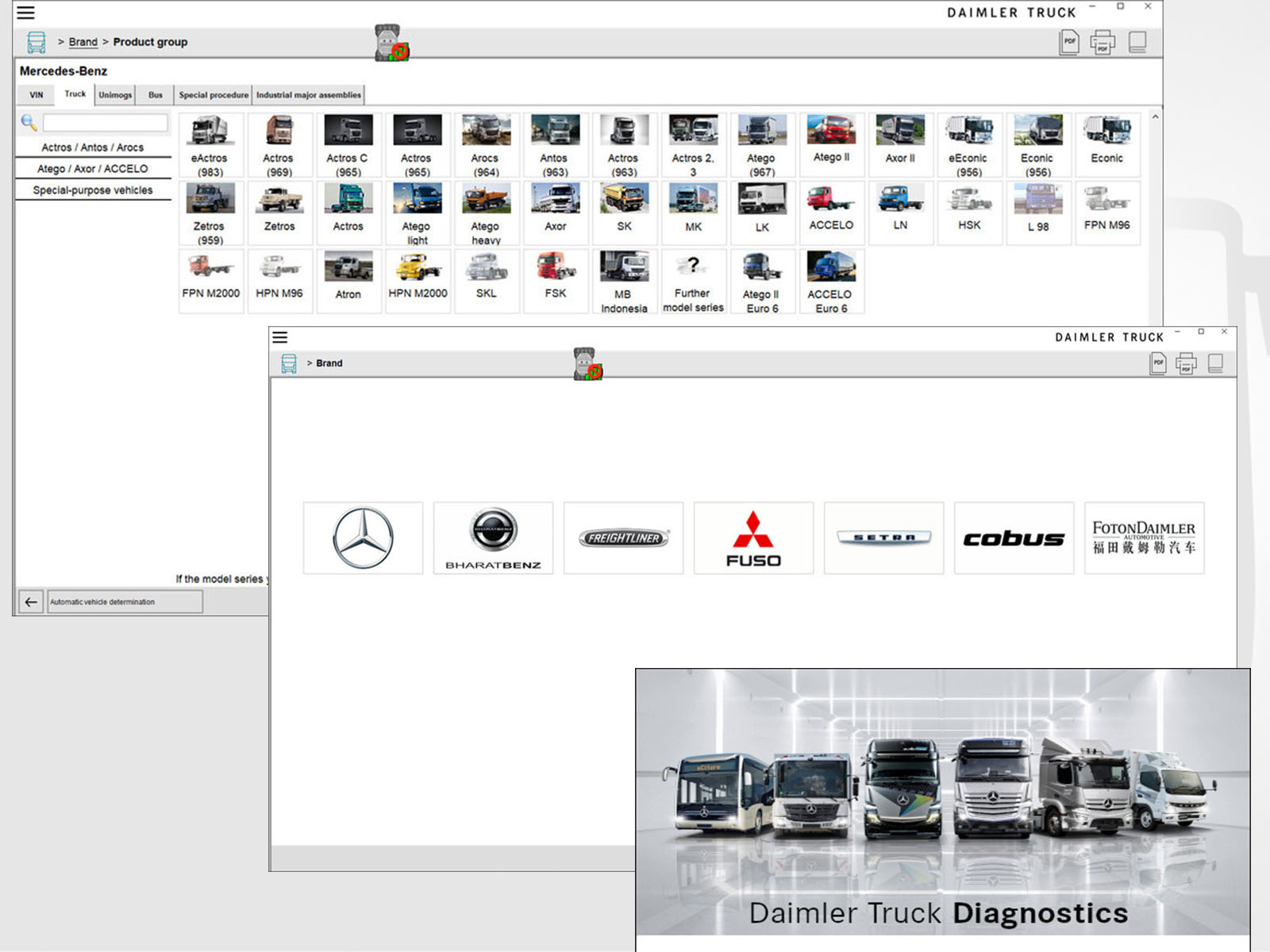The width and height of the screenshot is (1270, 952).
Task: Select Actros (969) model
Action: click(x=279, y=145)
